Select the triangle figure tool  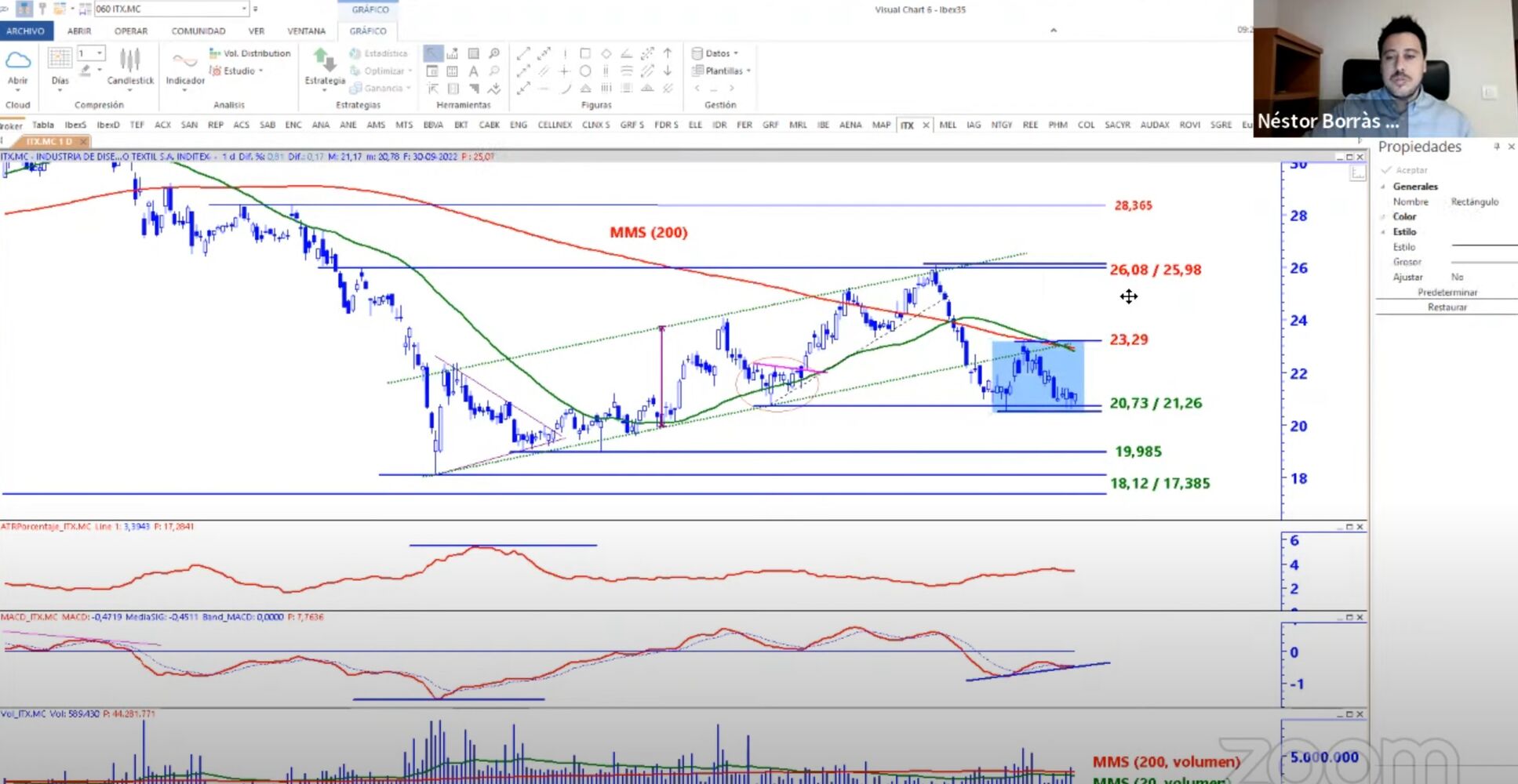[585, 89]
